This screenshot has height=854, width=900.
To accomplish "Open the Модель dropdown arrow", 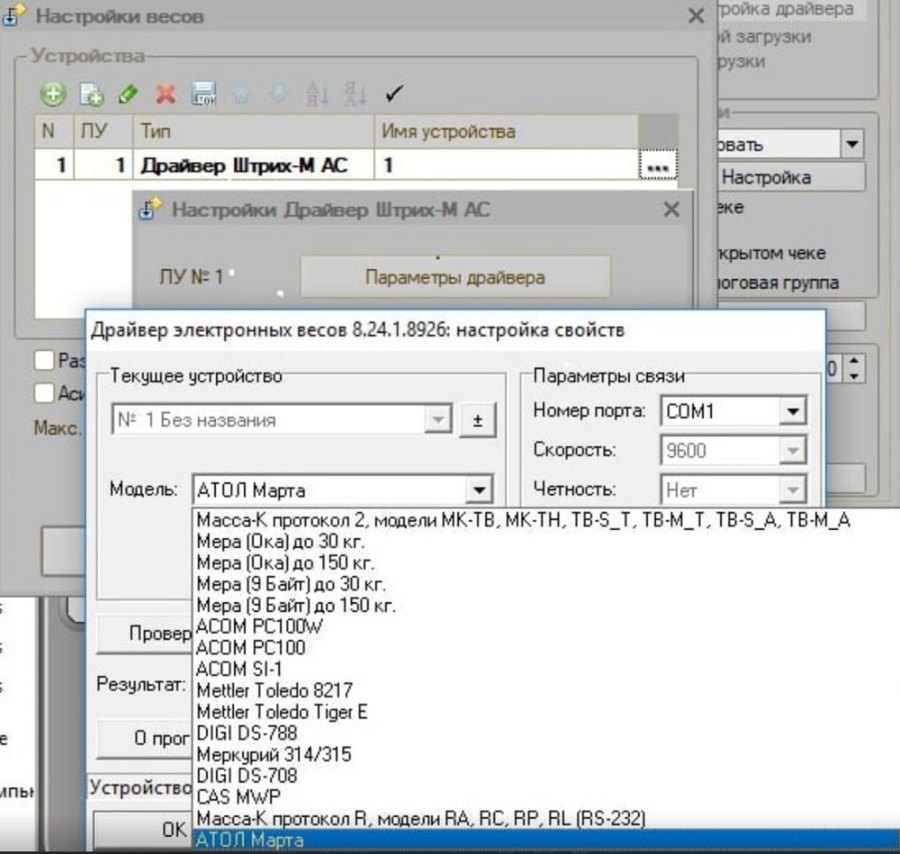I will click(479, 490).
